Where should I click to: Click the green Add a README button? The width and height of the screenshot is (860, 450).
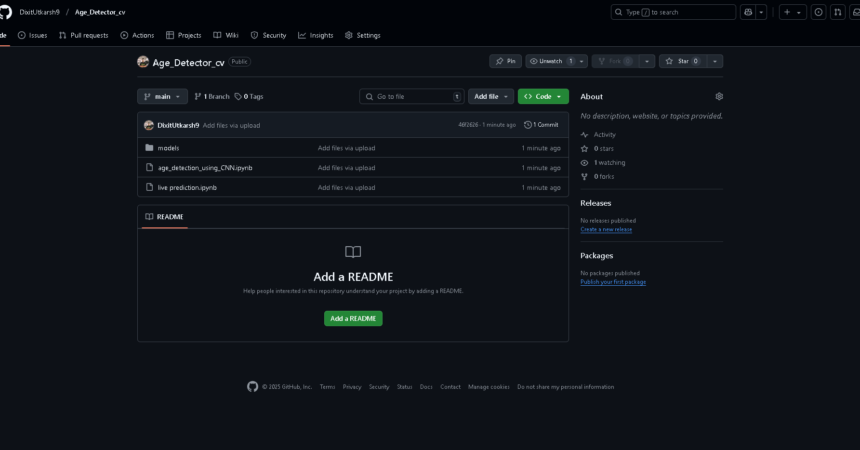click(353, 318)
